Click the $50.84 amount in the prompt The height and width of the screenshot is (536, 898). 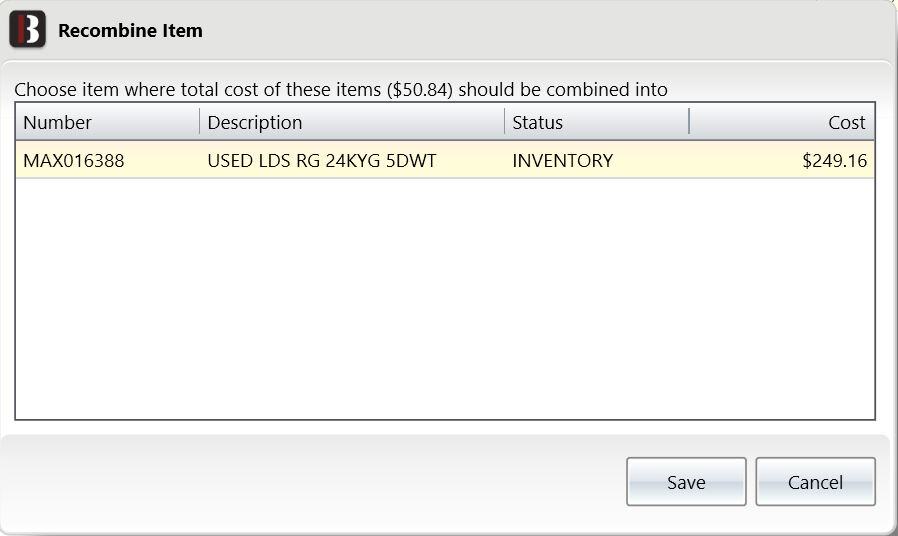pyautogui.click(x=420, y=90)
